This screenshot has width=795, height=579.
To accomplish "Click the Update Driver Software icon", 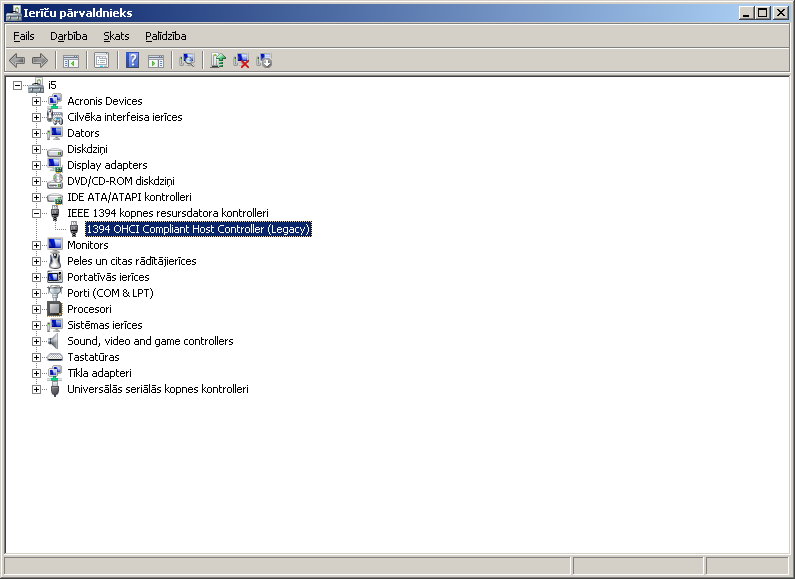I will click(218, 61).
